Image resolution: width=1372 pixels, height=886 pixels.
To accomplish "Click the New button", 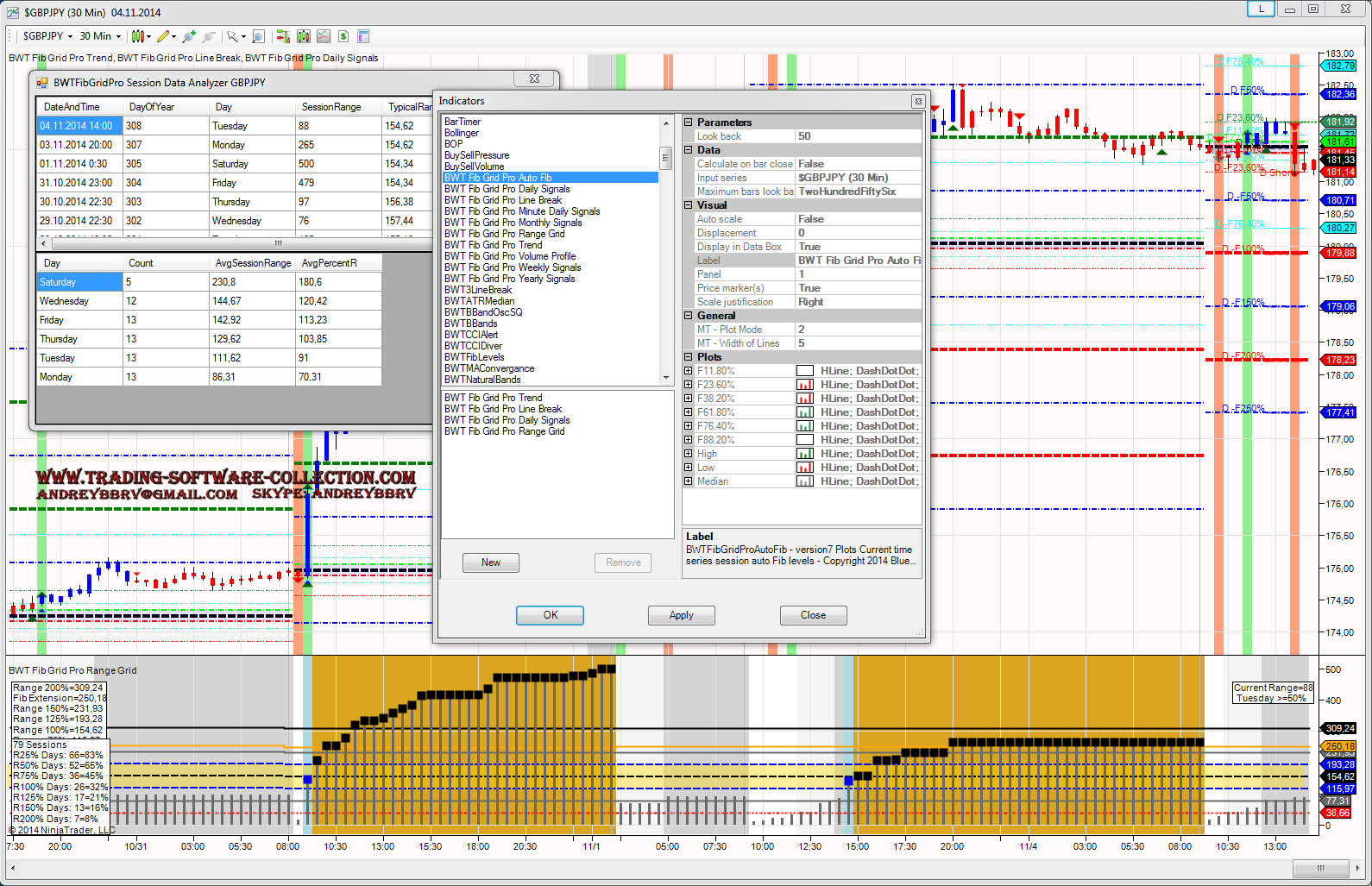I will click(x=490, y=562).
